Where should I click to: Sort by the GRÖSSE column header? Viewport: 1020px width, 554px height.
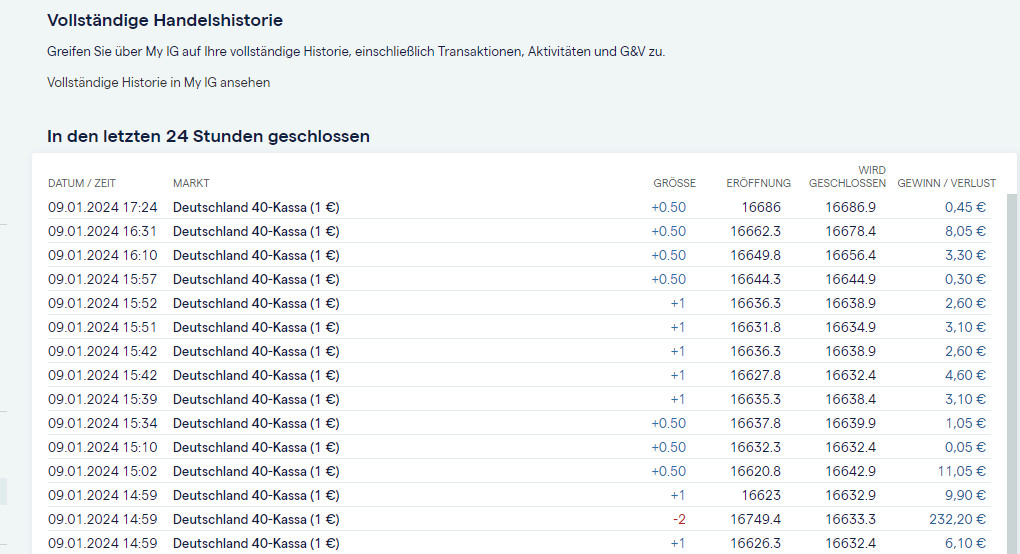(x=674, y=183)
